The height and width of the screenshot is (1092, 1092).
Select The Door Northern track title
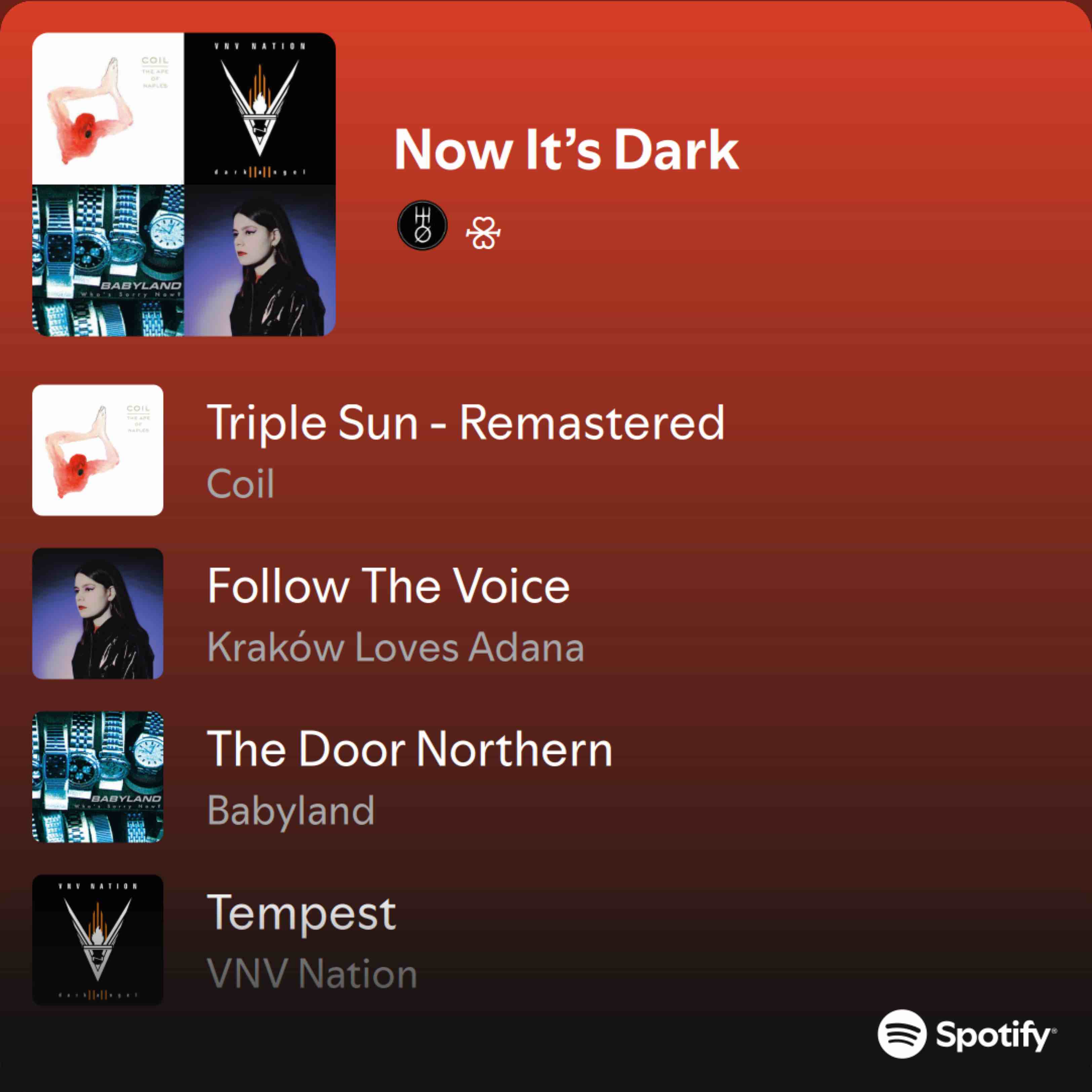410,750
